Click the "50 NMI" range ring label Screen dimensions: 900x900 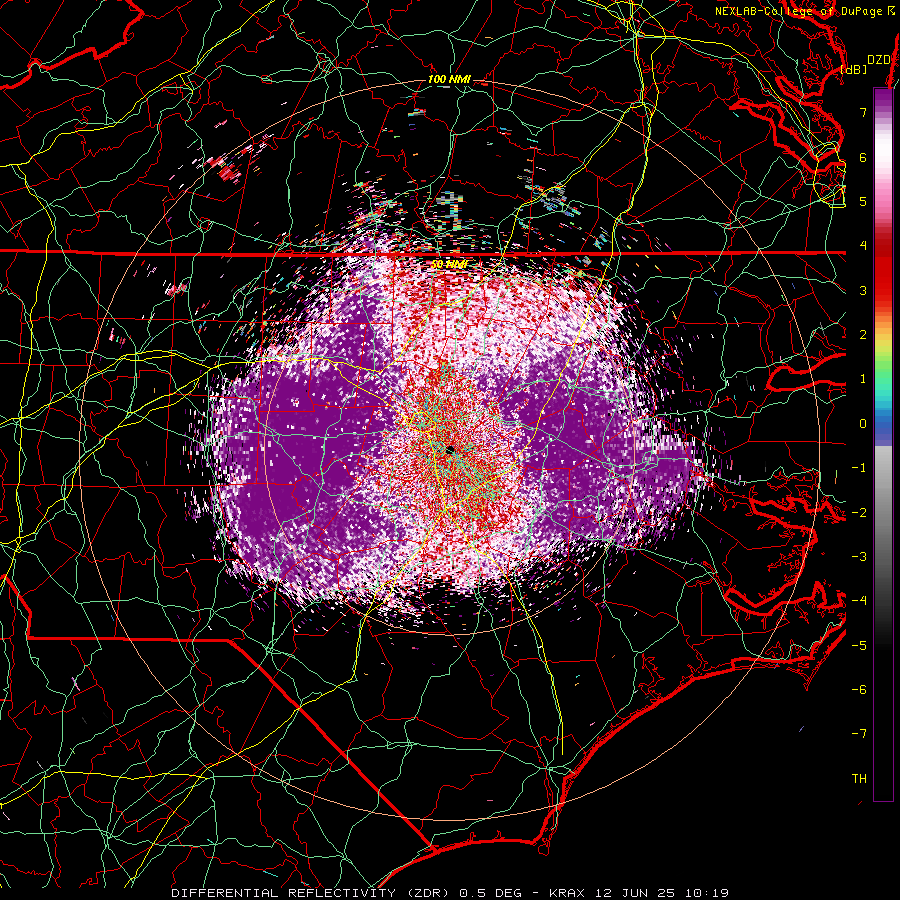[x=449, y=264]
